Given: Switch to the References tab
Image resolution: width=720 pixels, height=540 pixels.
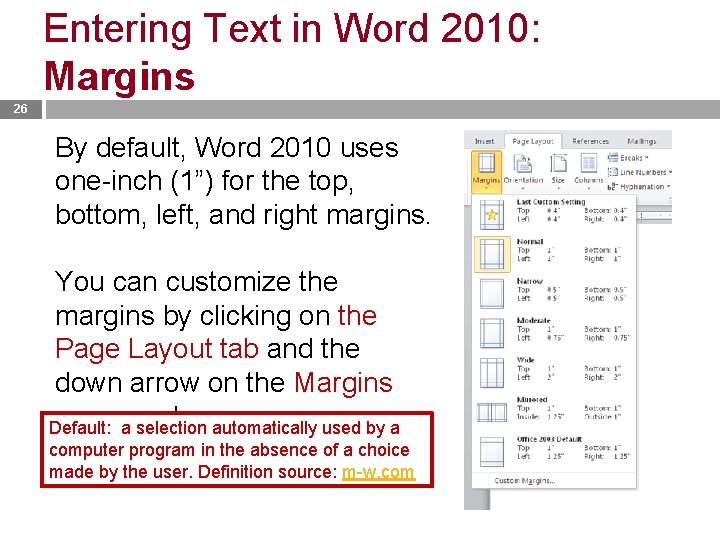Looking at the screenshot, I should click(591, 141).
